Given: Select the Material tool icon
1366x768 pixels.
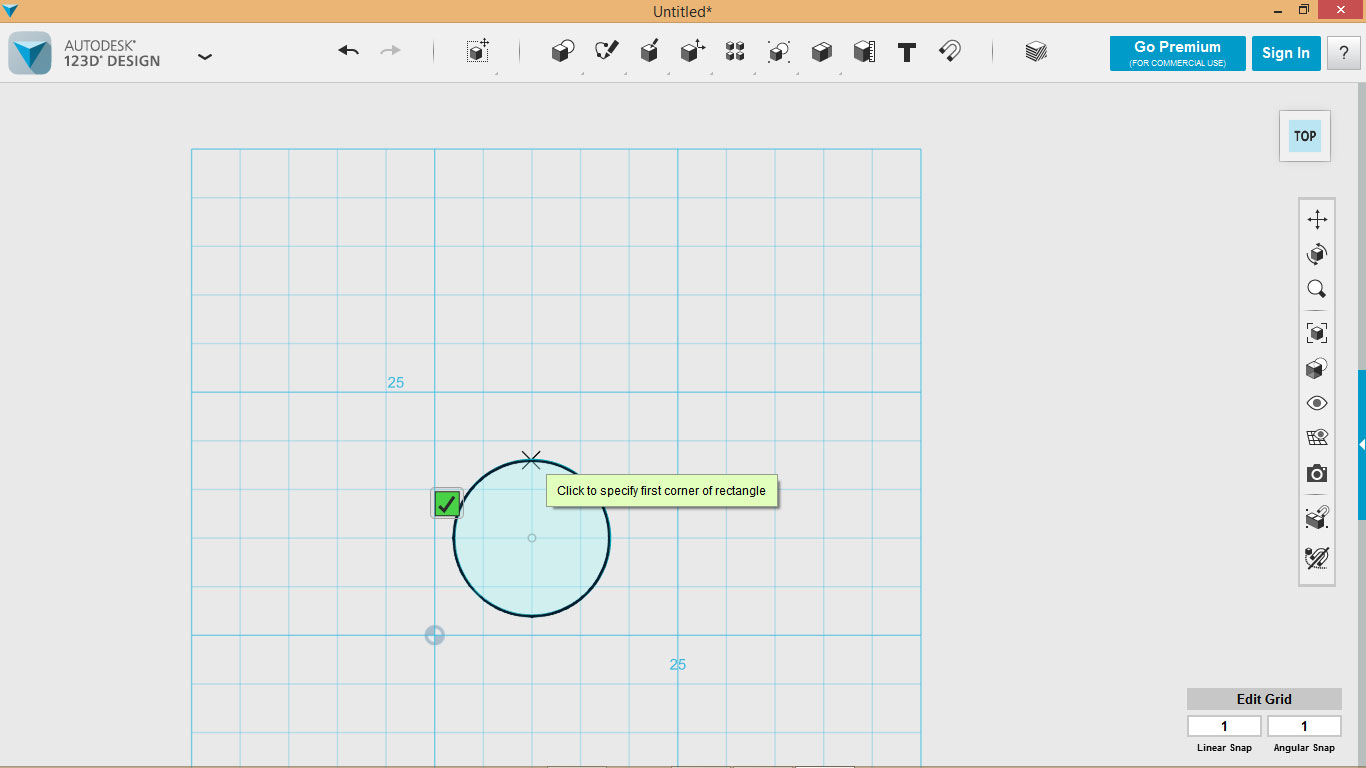Looking at the screenshot, I should (1035, 52).
